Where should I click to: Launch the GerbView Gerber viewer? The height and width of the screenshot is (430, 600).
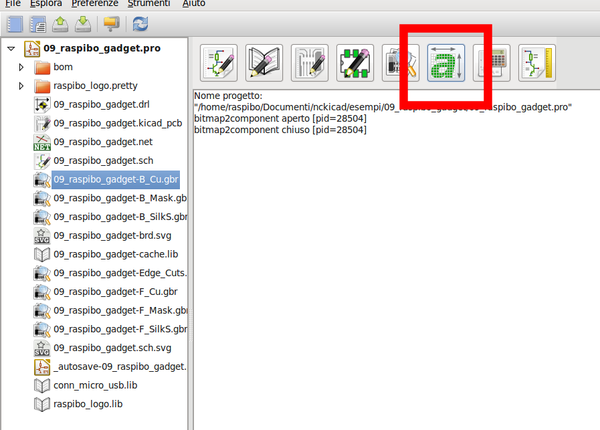coord(401,63)
